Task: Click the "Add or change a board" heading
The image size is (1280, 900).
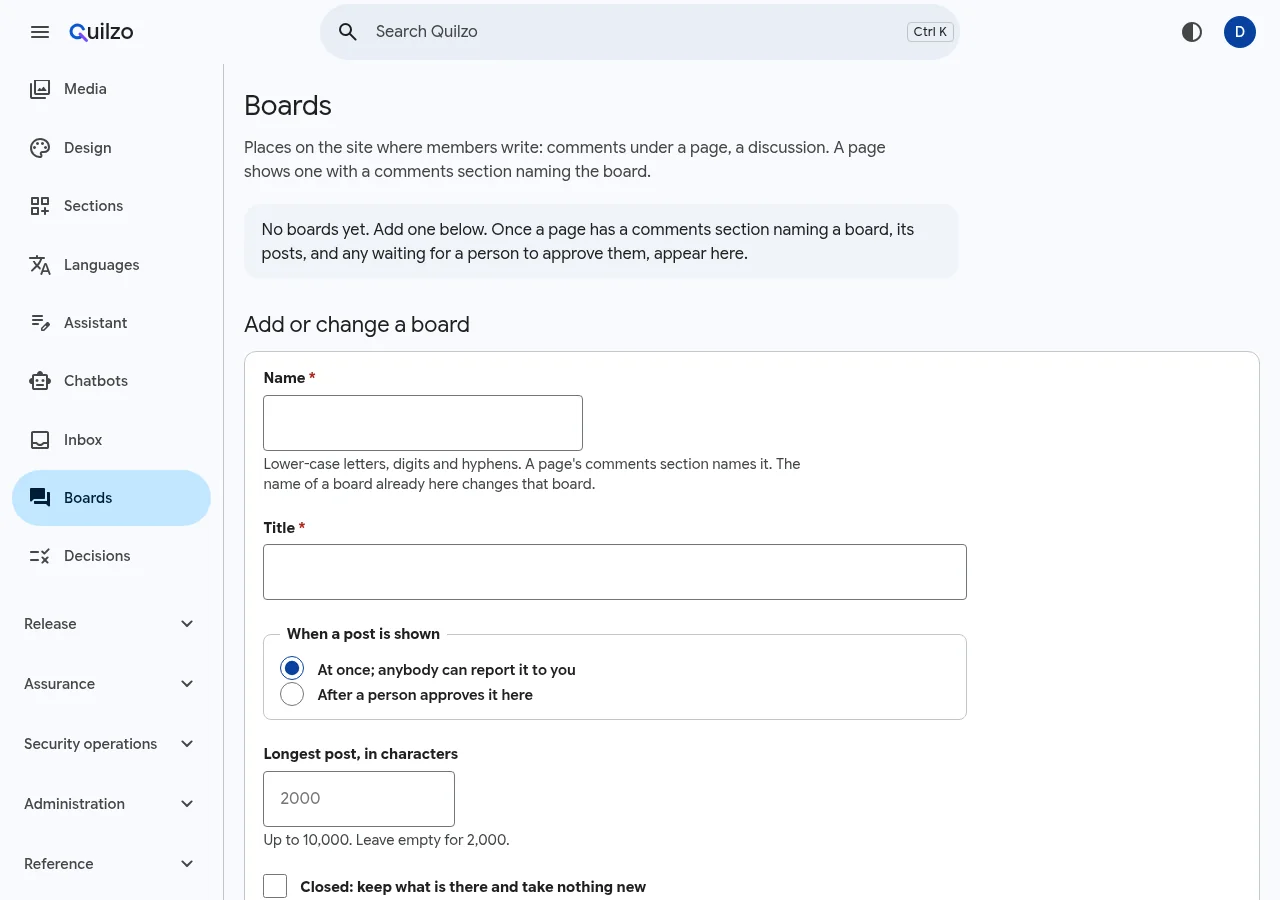Action: click(x=357, y=325)
